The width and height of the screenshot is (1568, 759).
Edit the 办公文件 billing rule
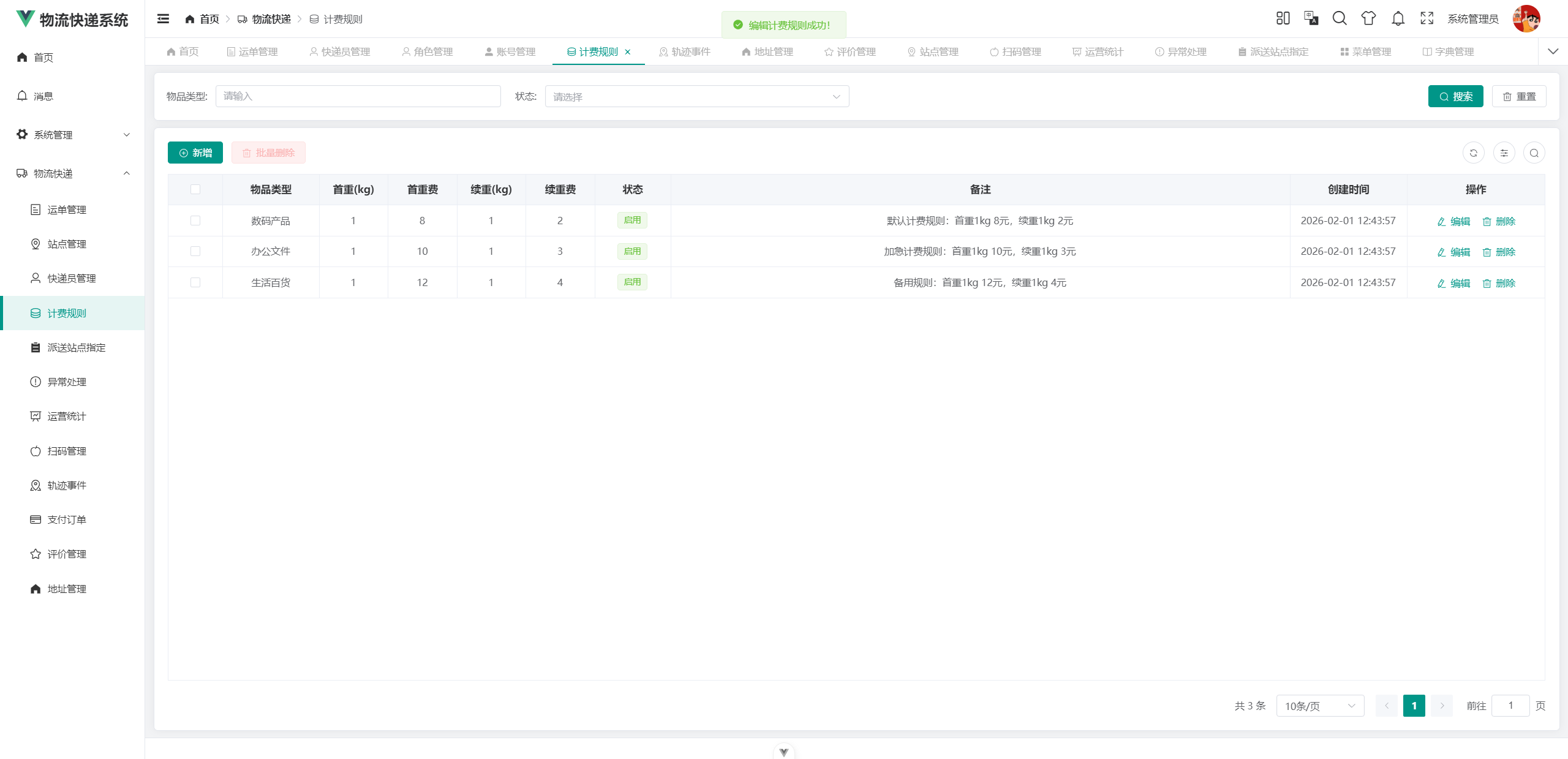[1453, 252]
